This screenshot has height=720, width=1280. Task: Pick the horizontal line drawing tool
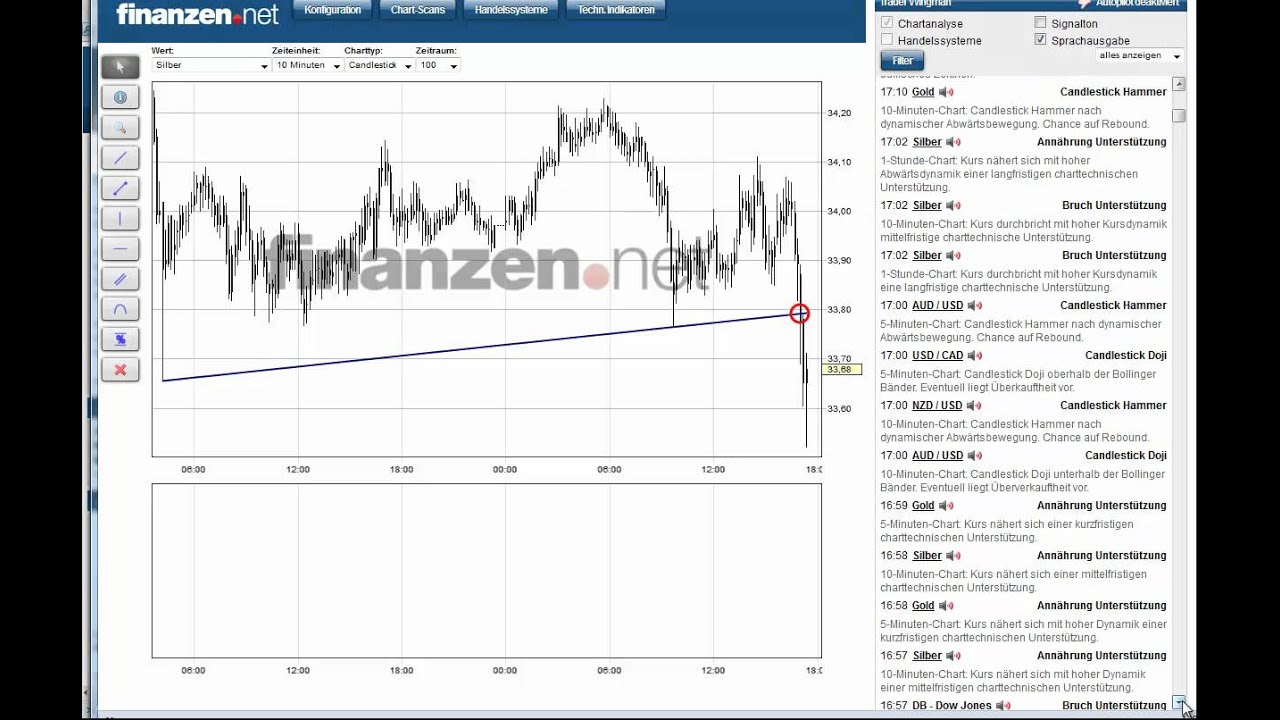120,248
